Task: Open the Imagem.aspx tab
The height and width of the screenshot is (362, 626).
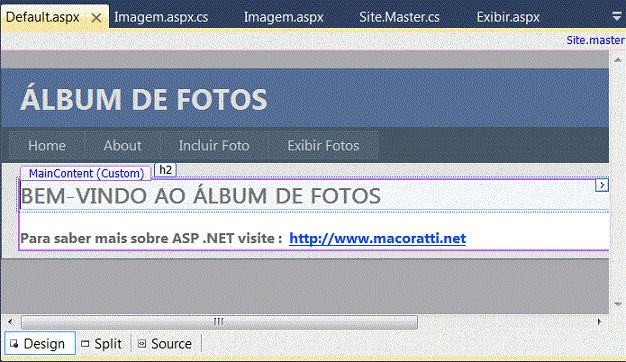Action: coord(283,18)
